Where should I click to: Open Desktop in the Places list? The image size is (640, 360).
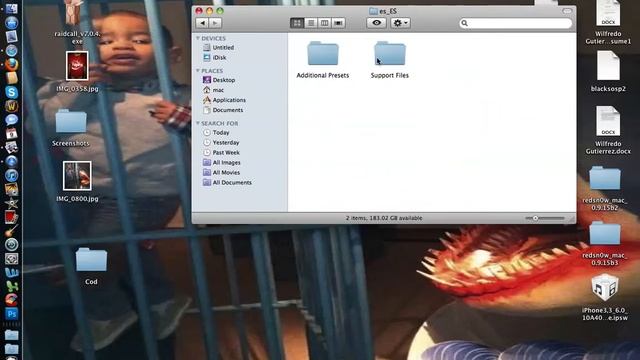(x=219, y=80)
